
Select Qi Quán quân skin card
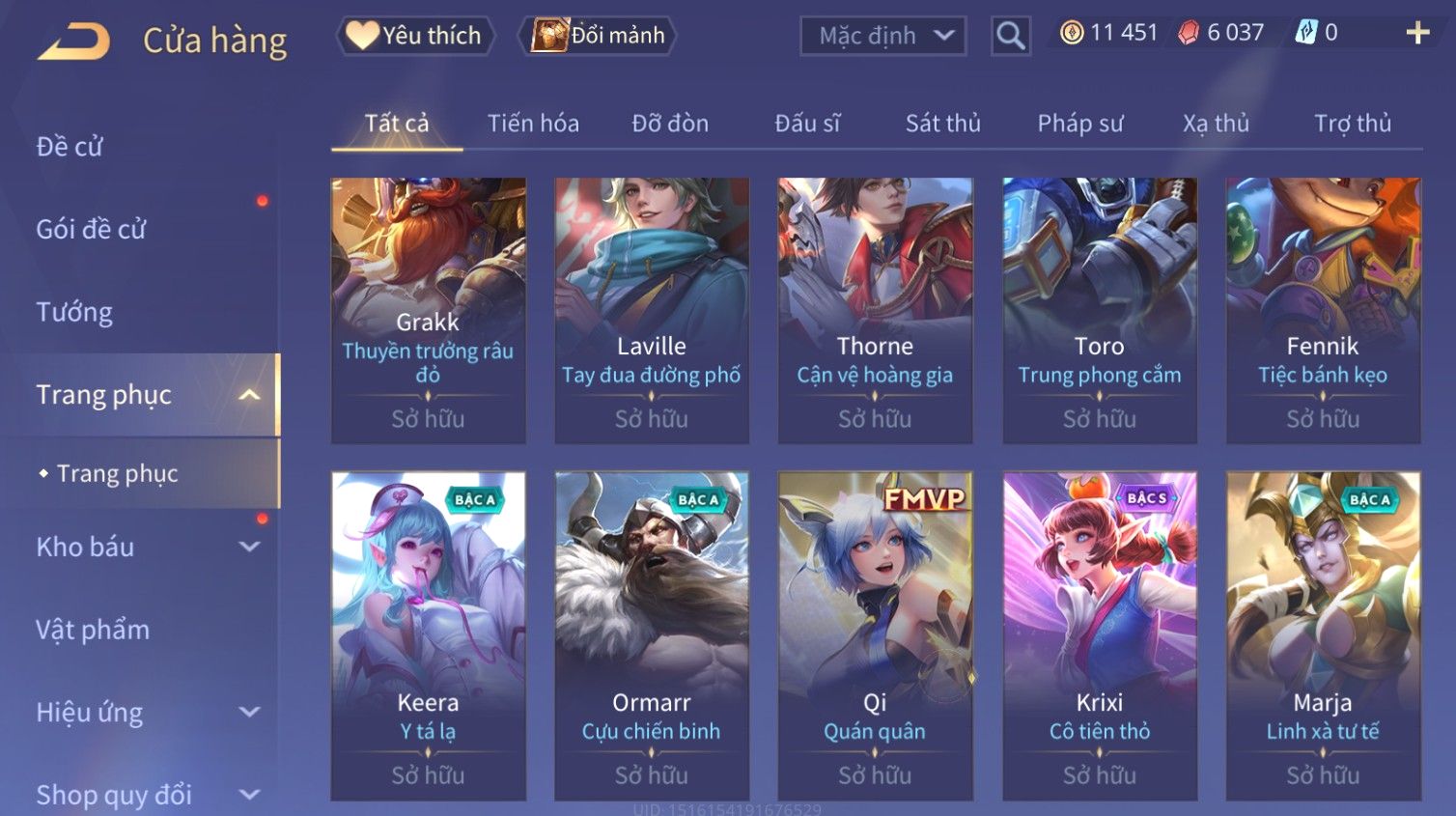tap(875, 636)
